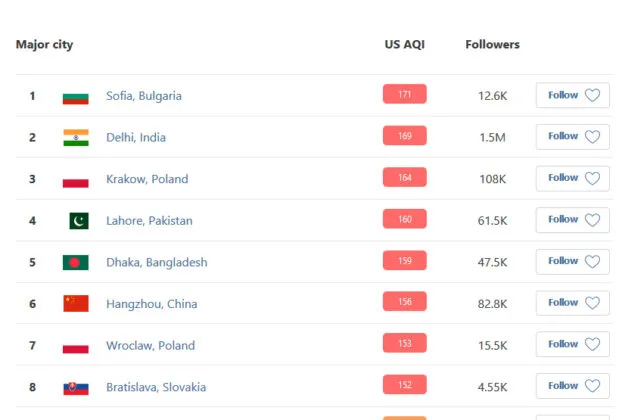Screen dimensions: 622x420
Task: Open the Bratislava, Slovakia city link
Action: click(x=156, y=387)
